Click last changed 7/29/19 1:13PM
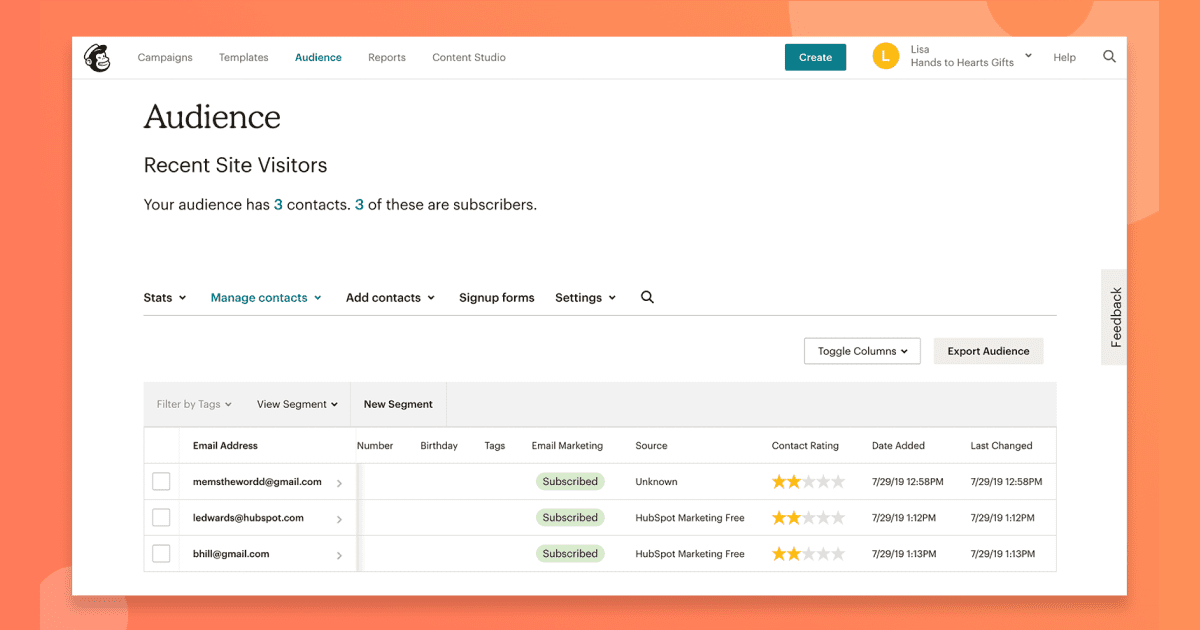 [1003, 554]
